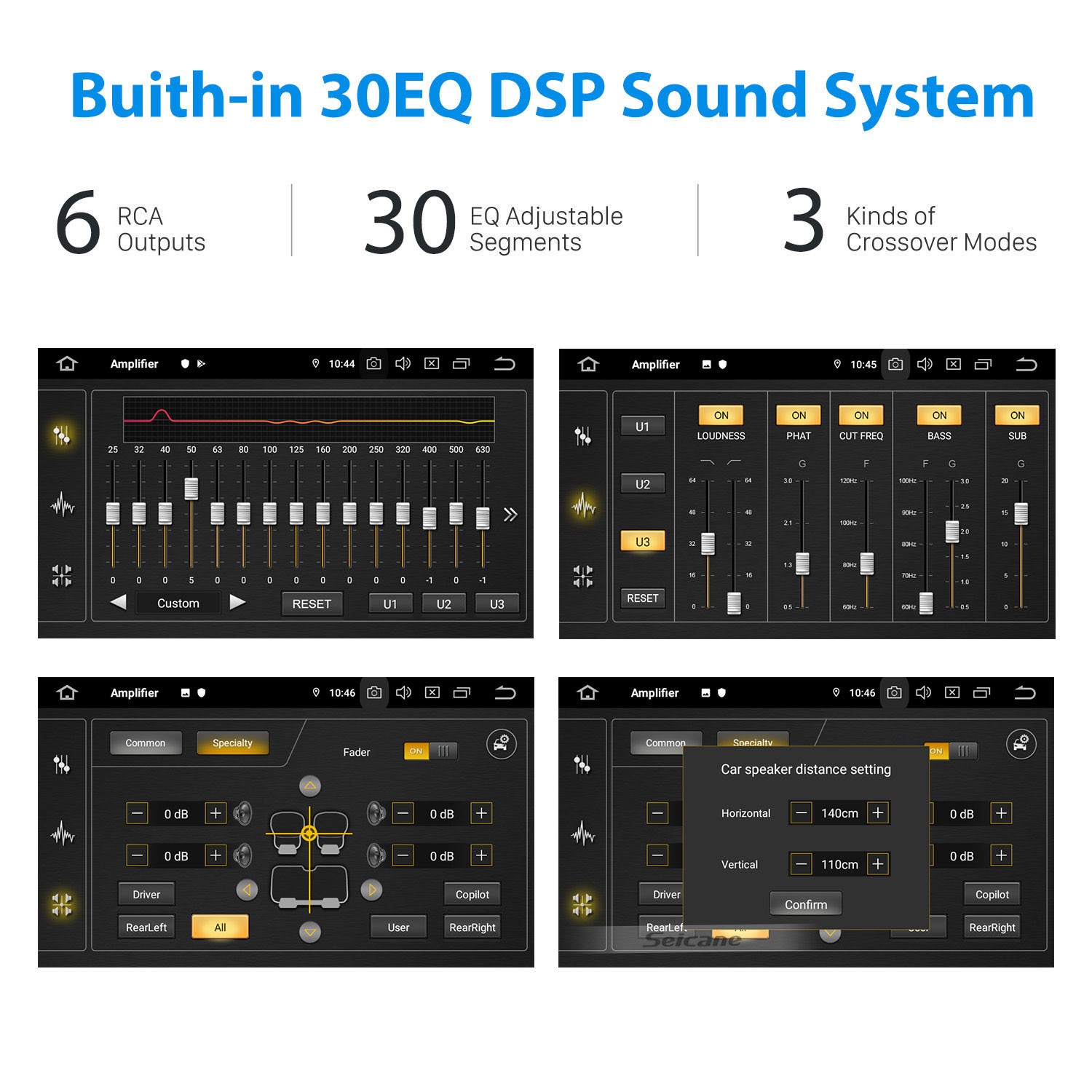Move balance point down with bottom arrow
The image size is (1092, 1092).
(310, 932)
